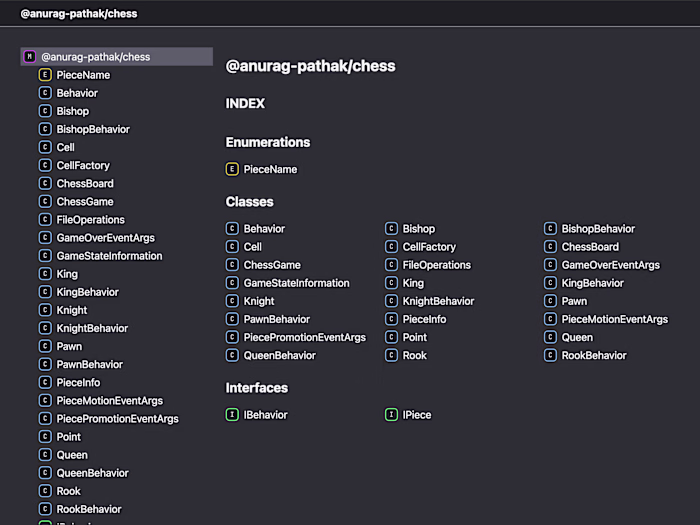Click the class icon beside Pawn in Classes index
The height and width of the screenshot is (525, 700).
[x=550, y=301]
